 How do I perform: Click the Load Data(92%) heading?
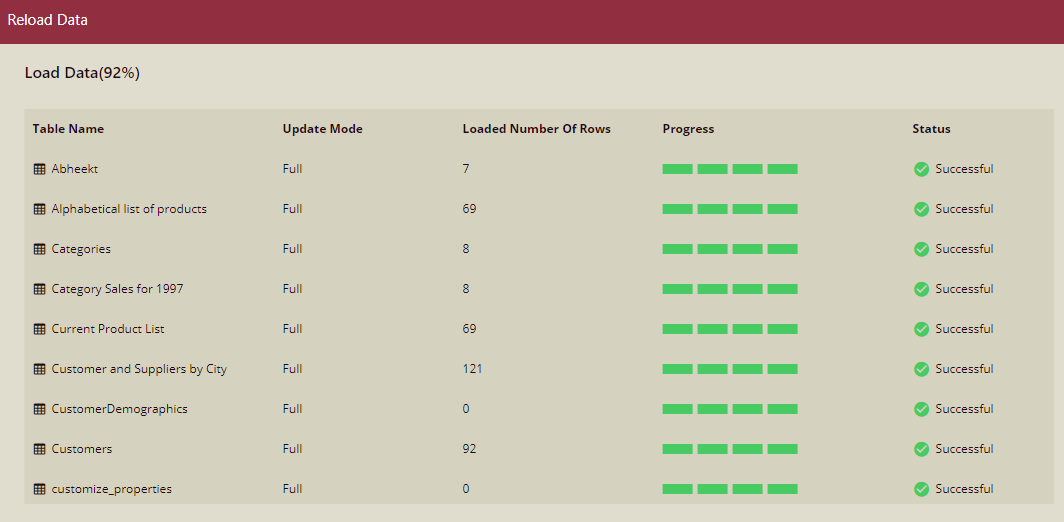coord(82,73)
